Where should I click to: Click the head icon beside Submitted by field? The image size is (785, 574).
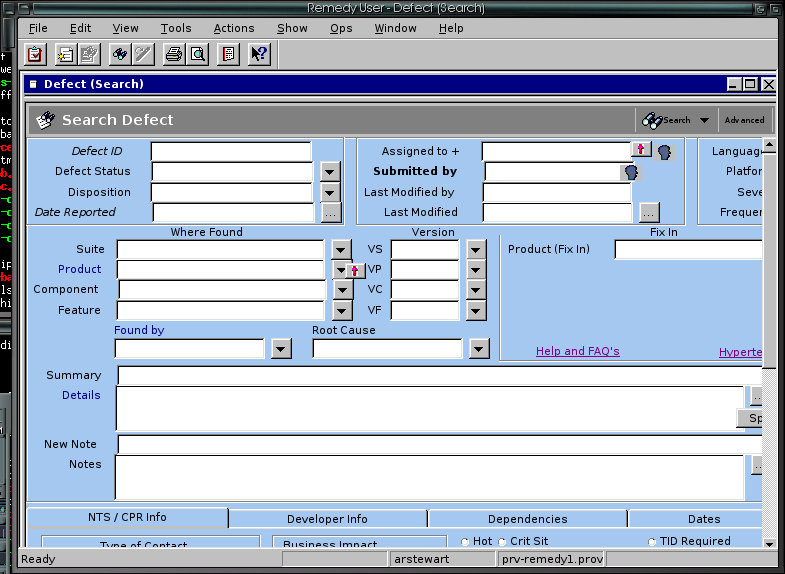click(630, 172)
